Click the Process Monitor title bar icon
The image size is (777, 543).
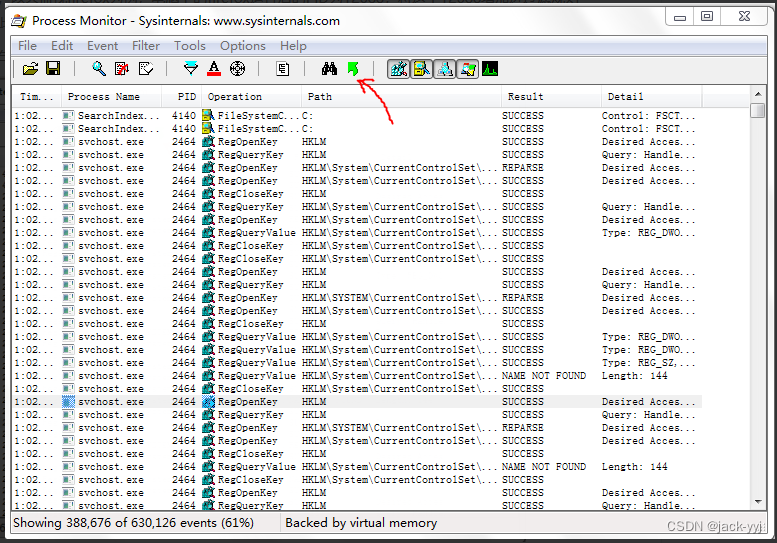19,21
